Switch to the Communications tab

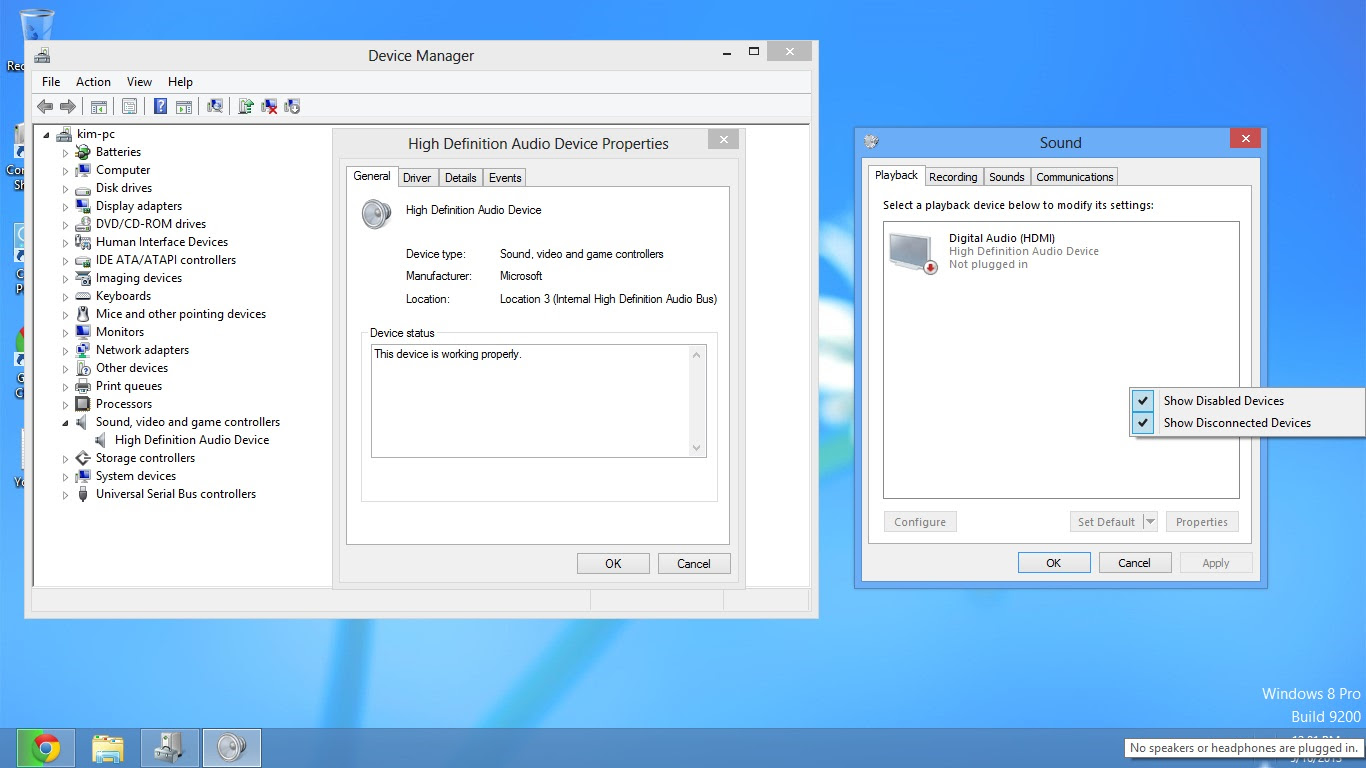pyautogui.click(x=1075, y=177)
